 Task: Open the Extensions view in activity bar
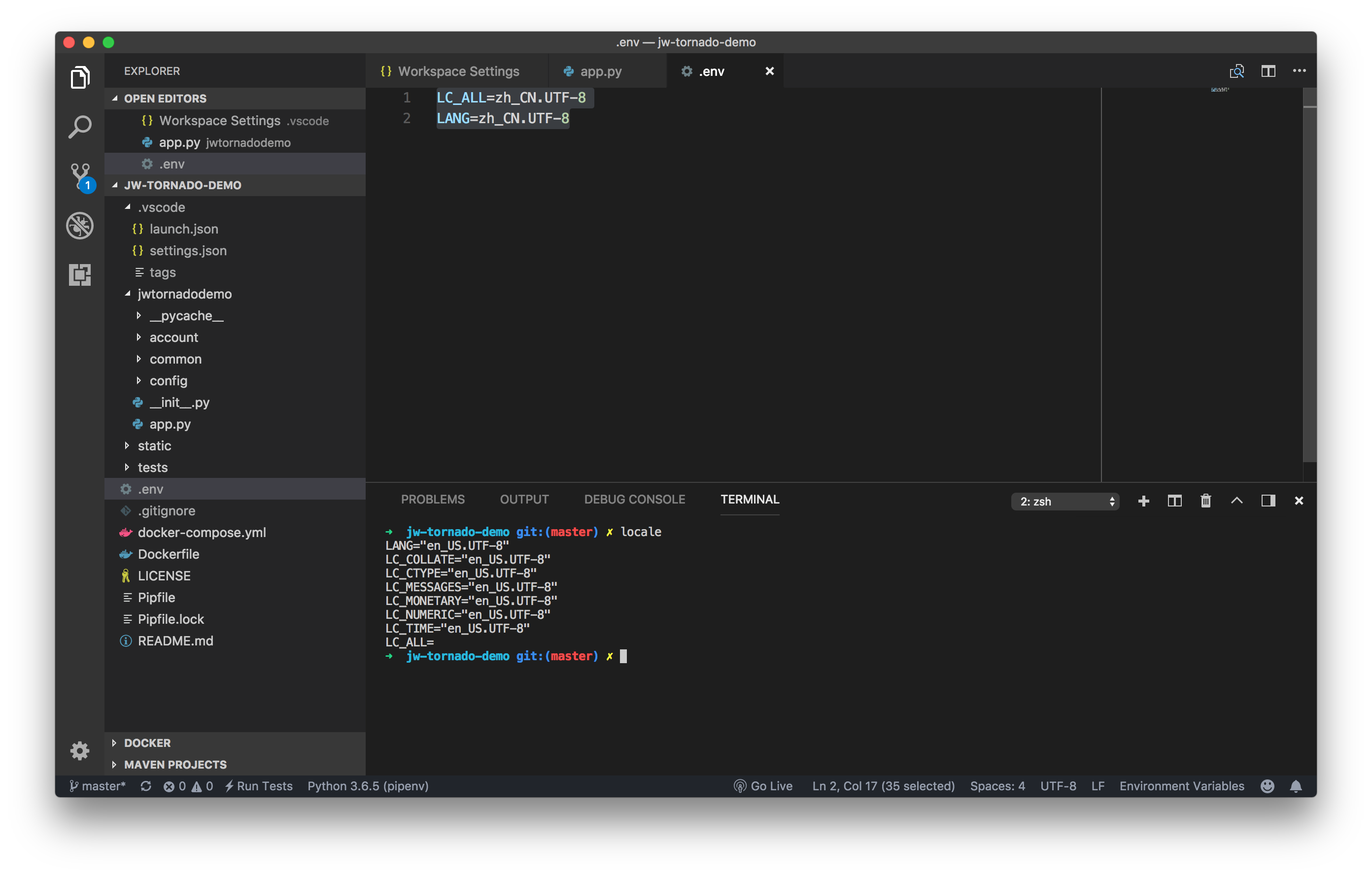pos(80,274)
